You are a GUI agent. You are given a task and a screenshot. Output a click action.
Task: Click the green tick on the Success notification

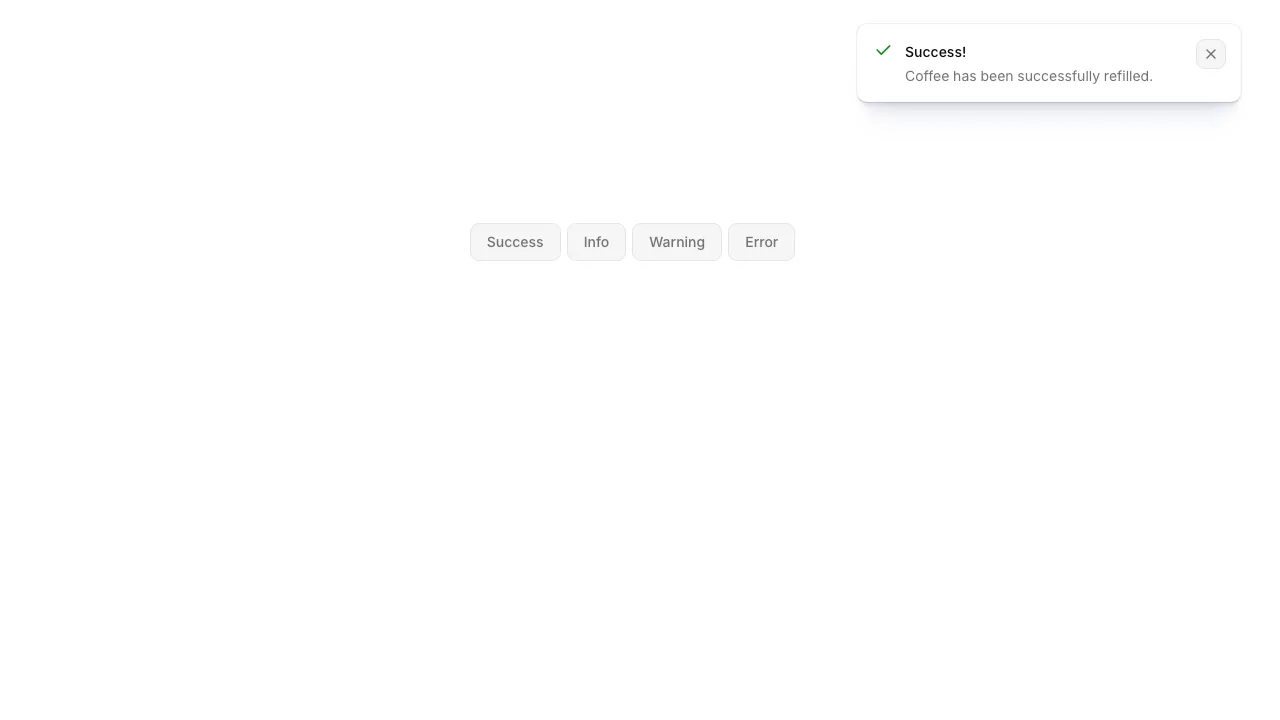[883, 51]
